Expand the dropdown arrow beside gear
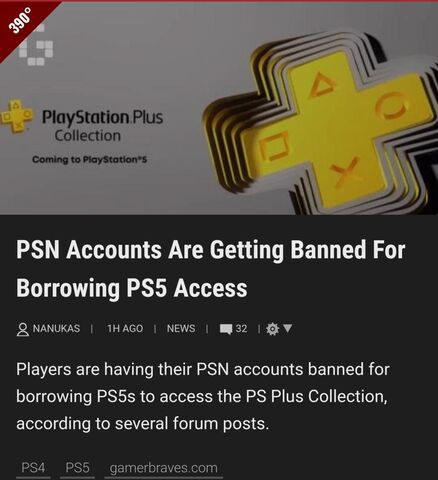This screenshot has height=480, width=438. pyautogui.click(x=288, y=328)
